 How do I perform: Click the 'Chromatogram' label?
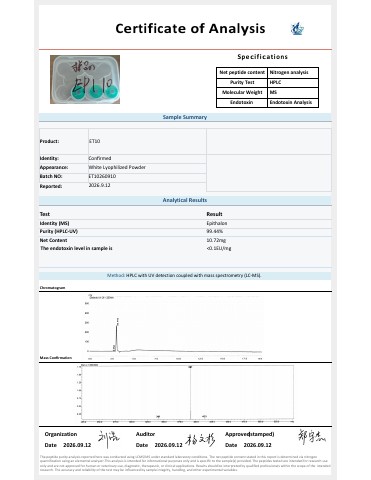(x=52, y=288)
